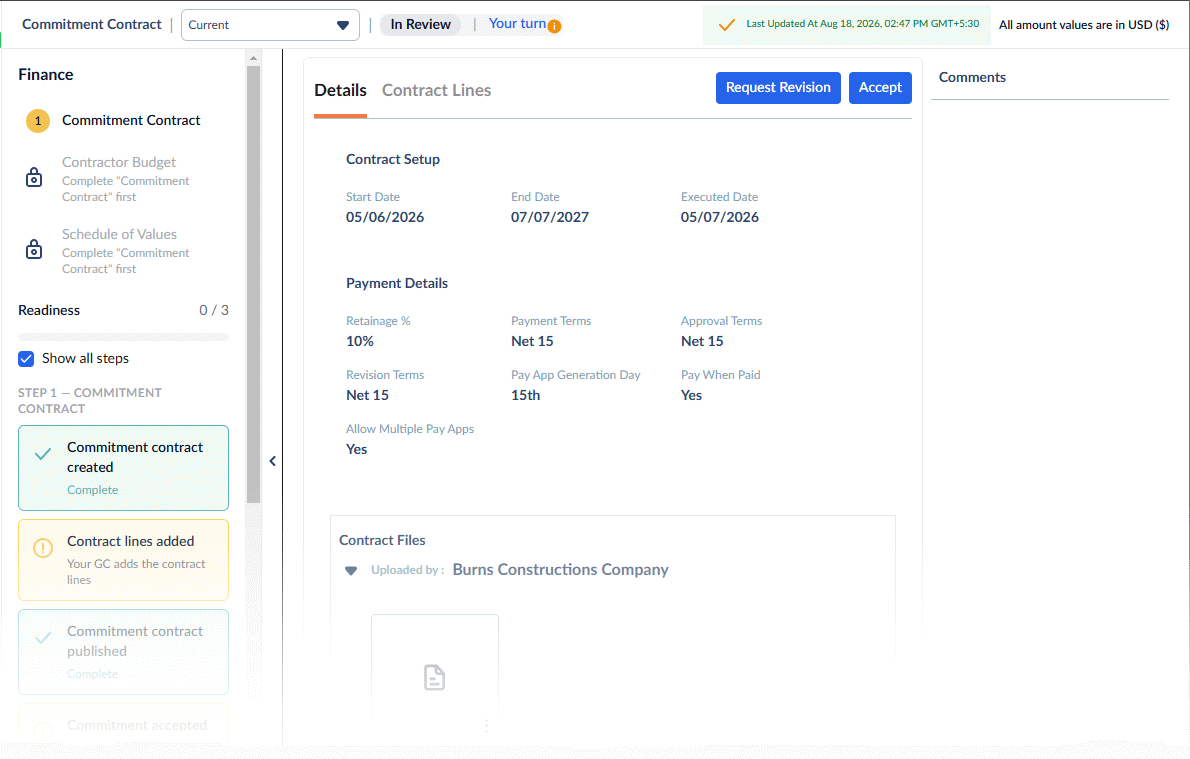Switch to the Contract Lines tab
Screen dimensions: 1190x759
(436, 90)
